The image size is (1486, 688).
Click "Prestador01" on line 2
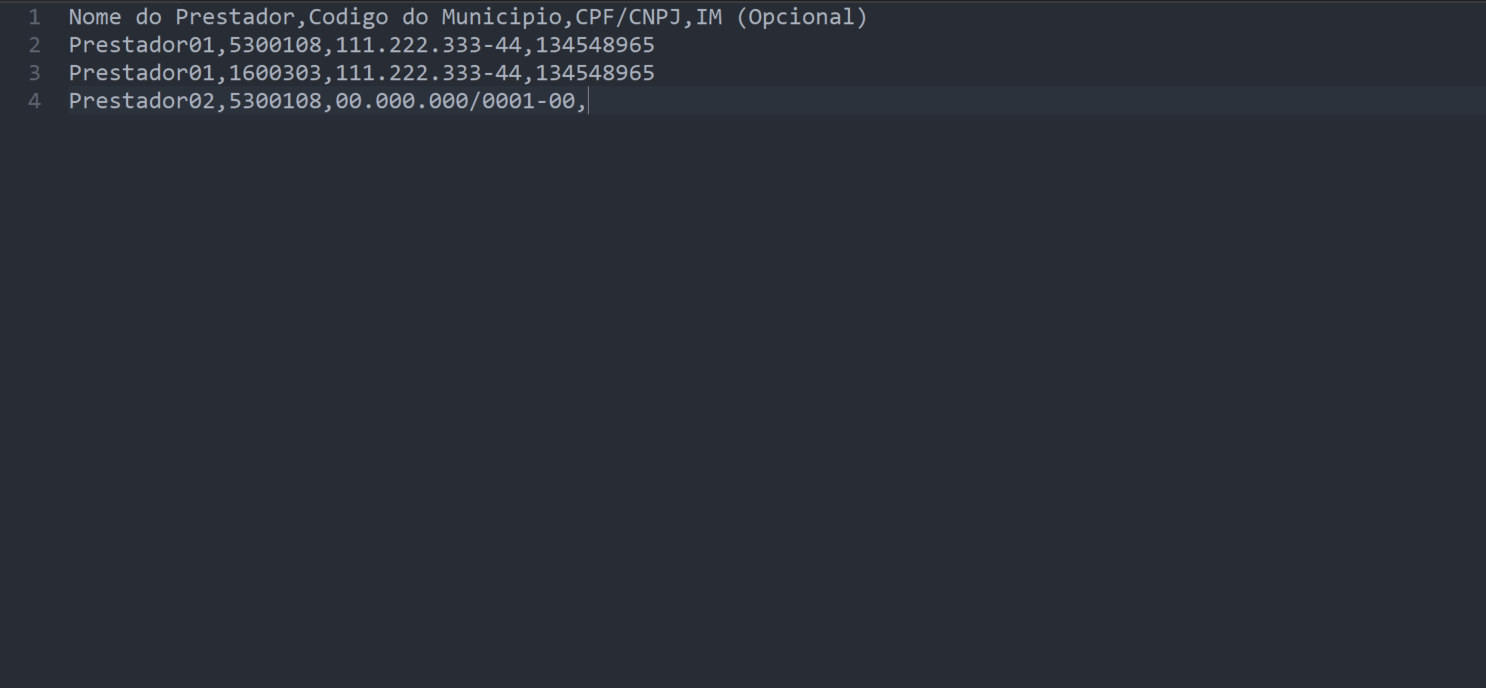pos(141,45)
